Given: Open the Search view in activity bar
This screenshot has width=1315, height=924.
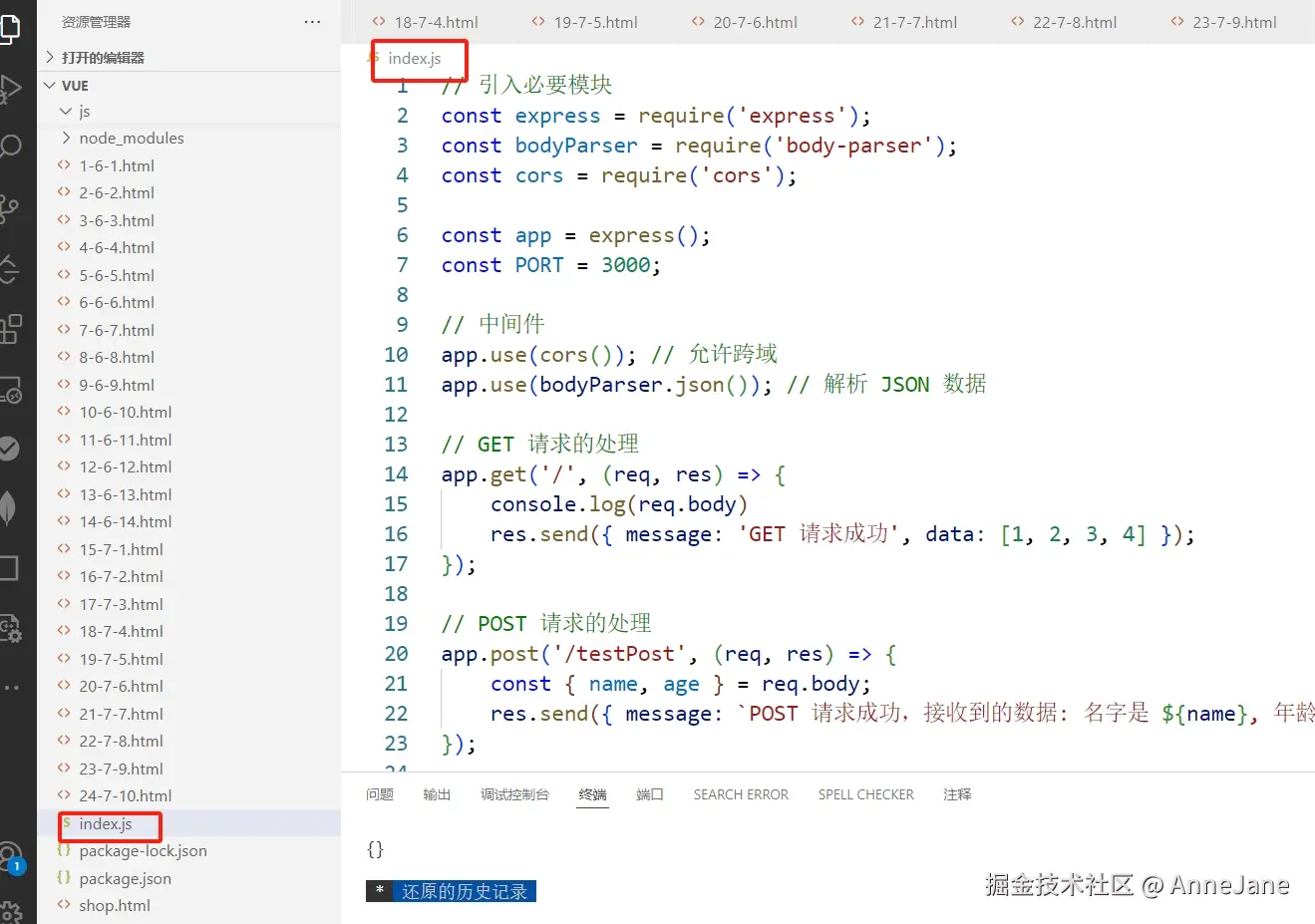Looking at the screenshot, I should tap(9, 148).
